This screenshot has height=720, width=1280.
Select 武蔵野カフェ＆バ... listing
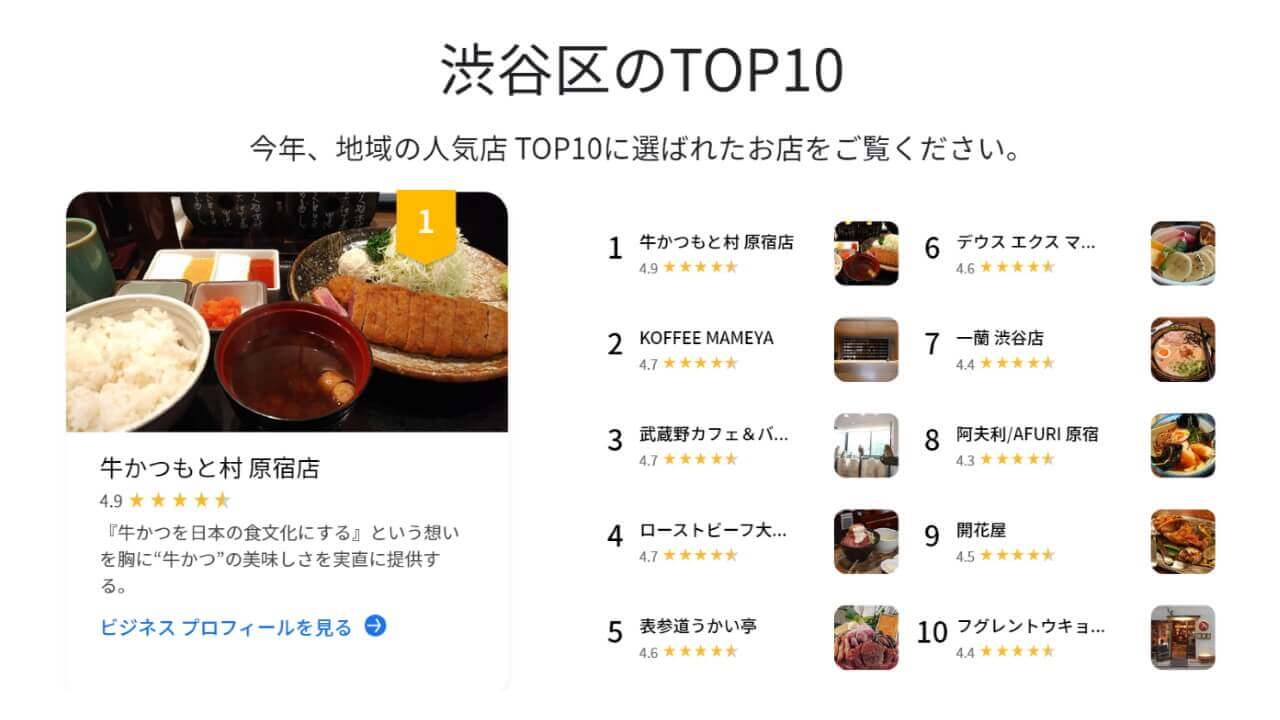[714, 435]
